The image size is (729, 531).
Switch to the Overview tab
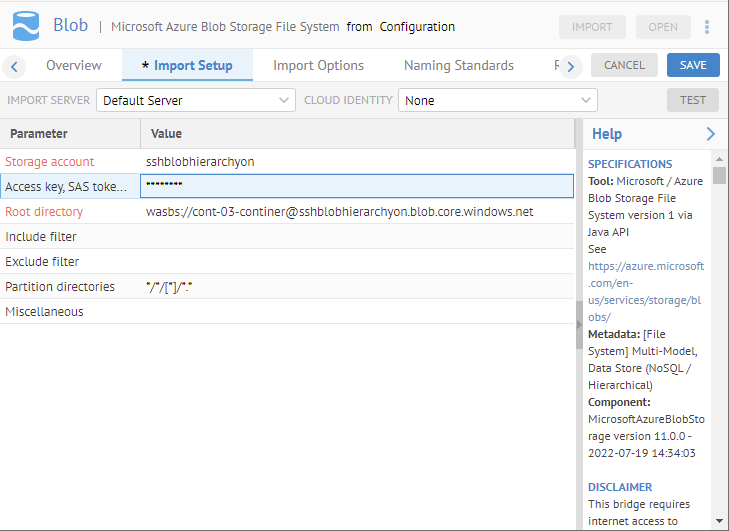(x=74, y=66)
